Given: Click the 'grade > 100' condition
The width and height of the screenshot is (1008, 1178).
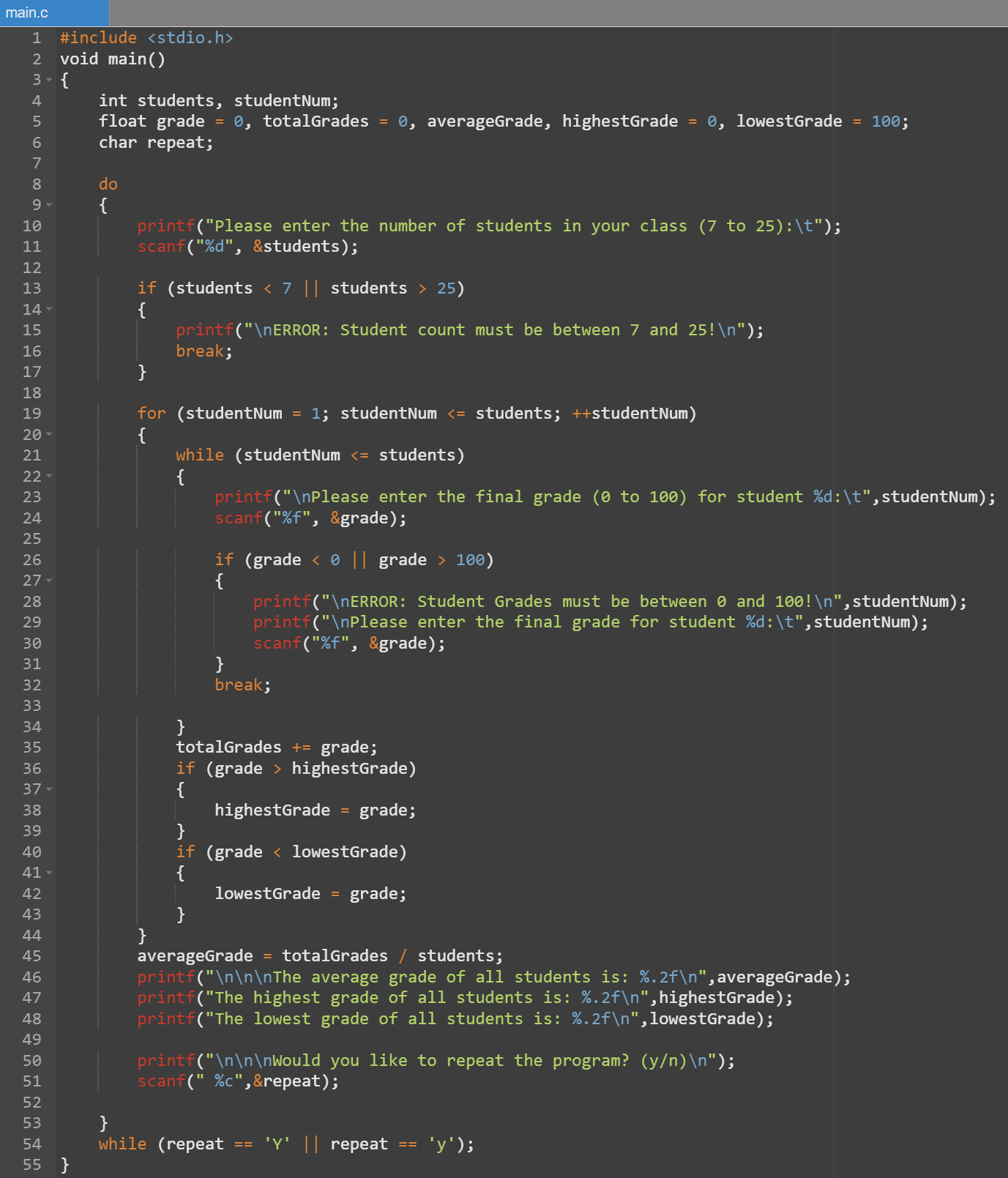Looking at the screenshot, I should (x=431, y=560).
